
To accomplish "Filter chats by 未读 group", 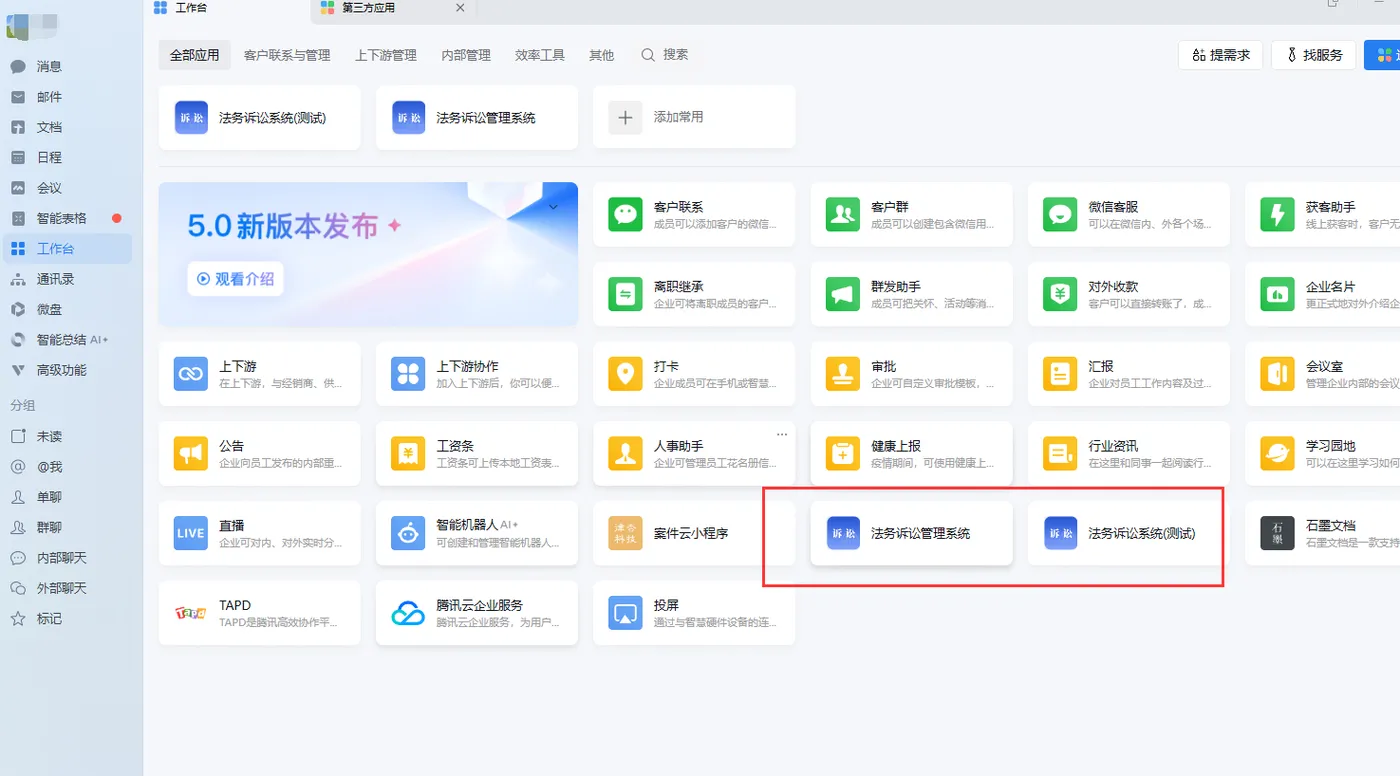I will [x=66, y=437].
